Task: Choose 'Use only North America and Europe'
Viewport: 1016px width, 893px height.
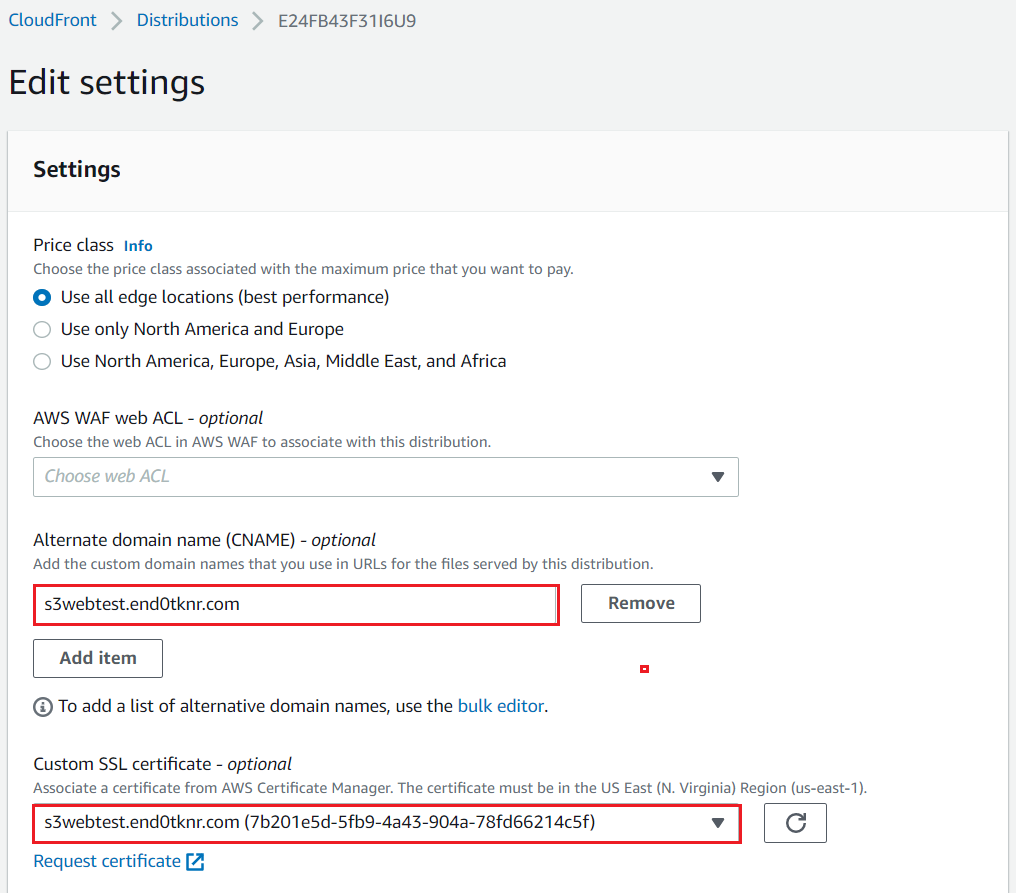Action: click(42, 329)
